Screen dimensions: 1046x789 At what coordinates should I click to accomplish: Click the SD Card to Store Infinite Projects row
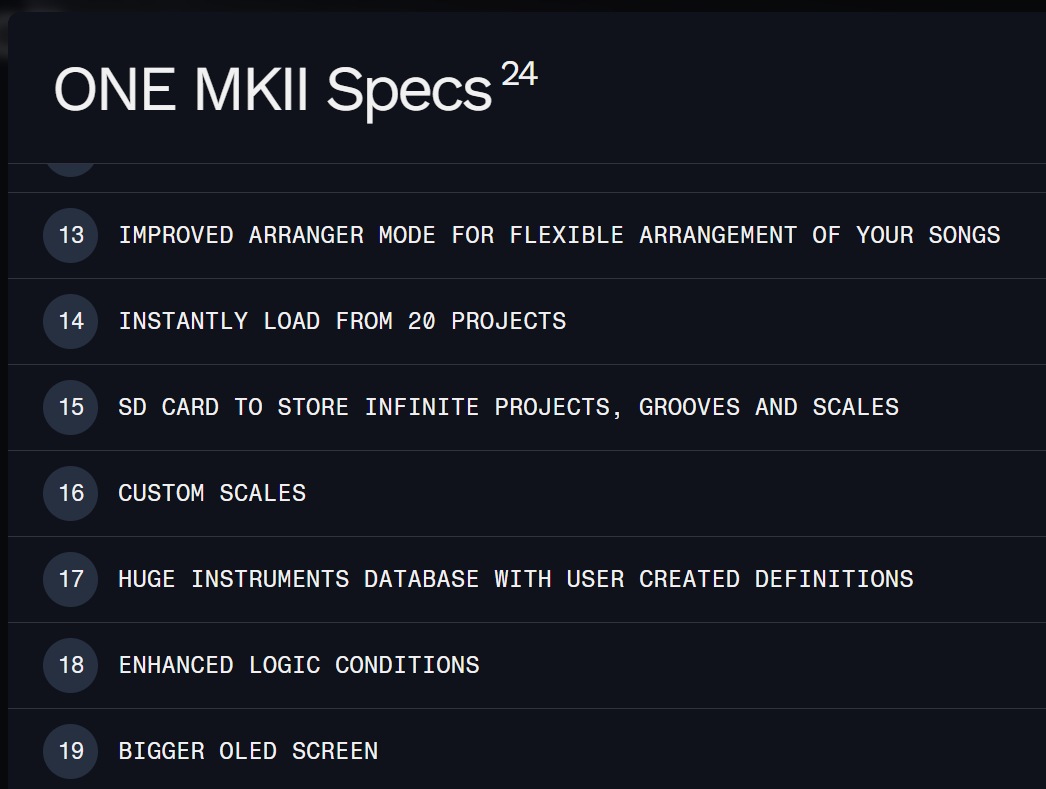(527, 408)
